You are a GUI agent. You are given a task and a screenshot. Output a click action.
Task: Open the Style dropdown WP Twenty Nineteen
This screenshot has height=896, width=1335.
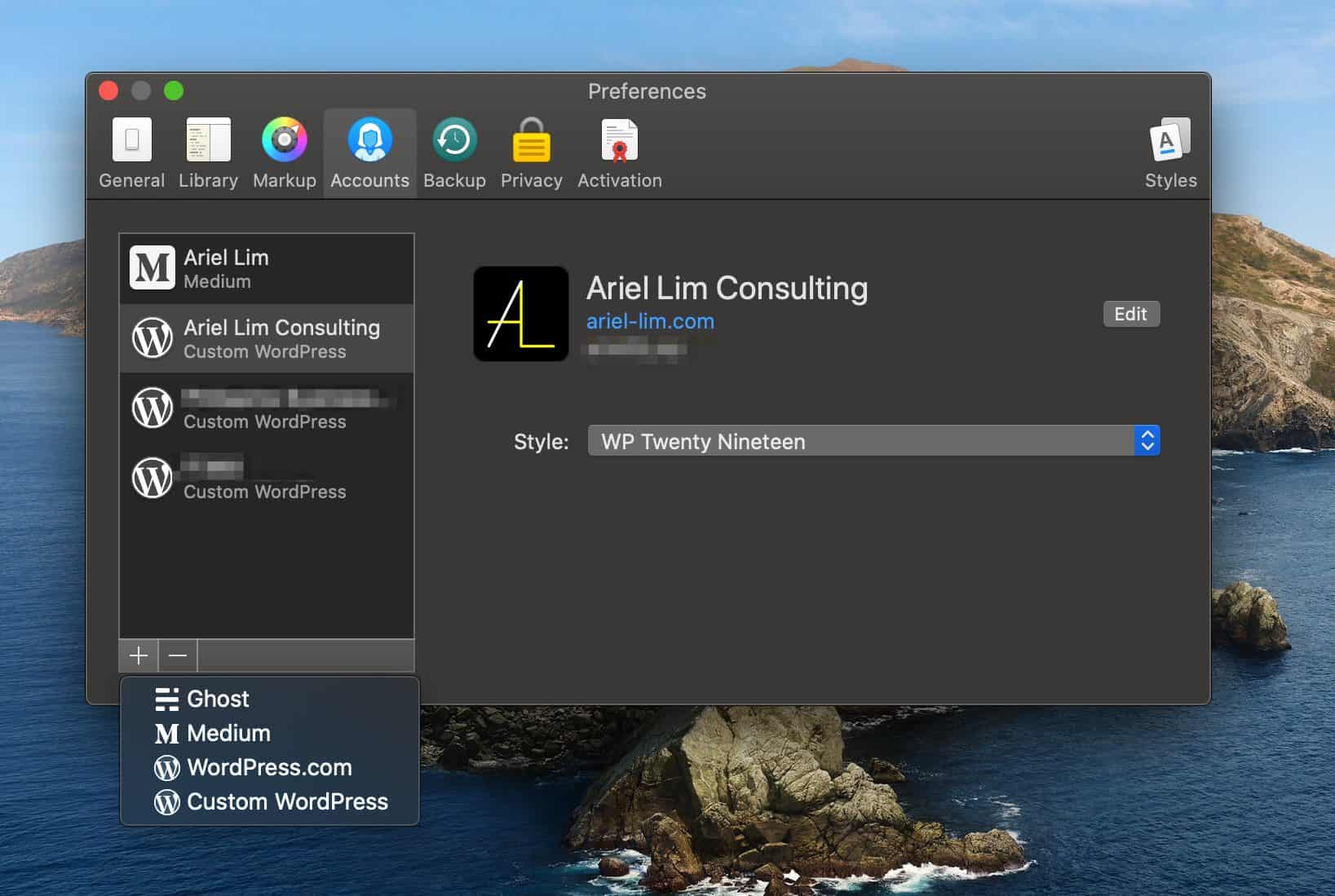pos(873,441)
